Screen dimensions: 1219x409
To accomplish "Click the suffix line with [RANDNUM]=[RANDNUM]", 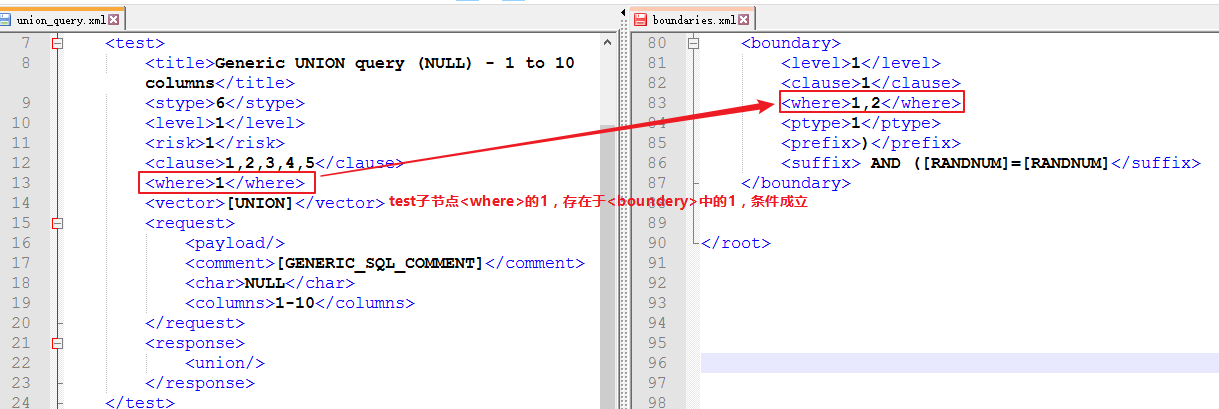I will coord(990,163).
